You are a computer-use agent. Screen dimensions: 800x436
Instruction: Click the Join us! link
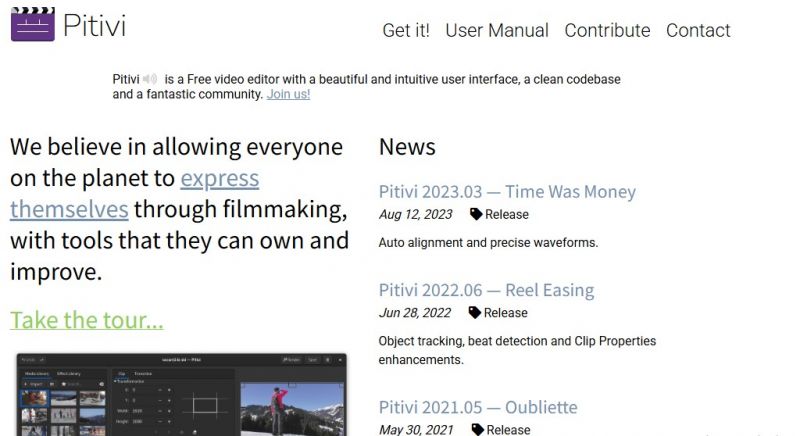pos(288,94)
